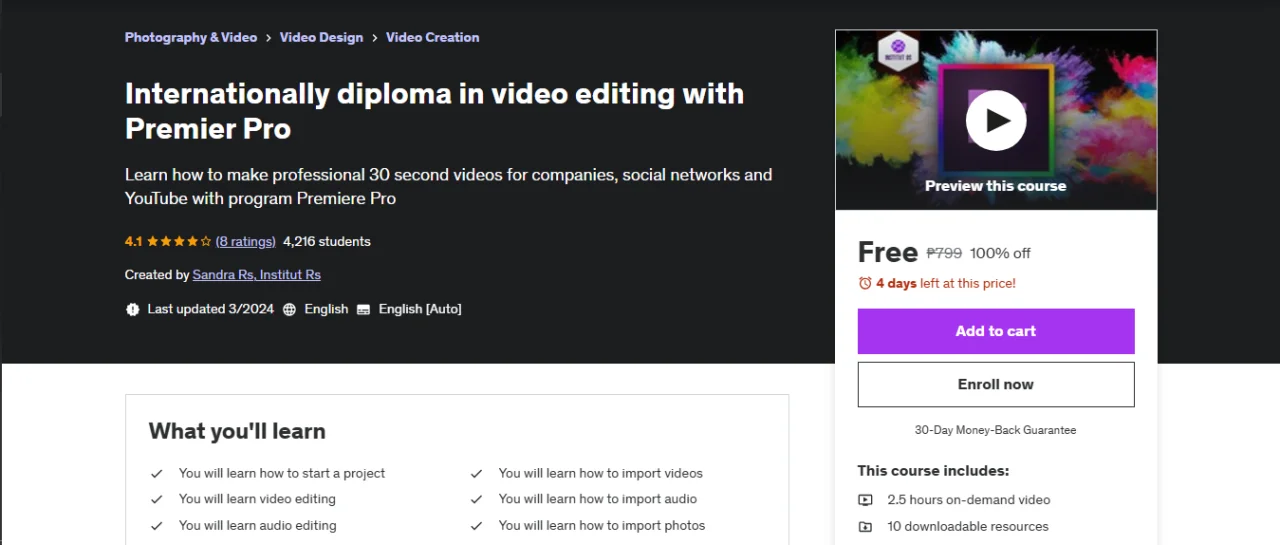This screenshot has width=1280, height=545.
Task: Open the Video Creation breadcrumb link
Action: [x=432, y=37]
